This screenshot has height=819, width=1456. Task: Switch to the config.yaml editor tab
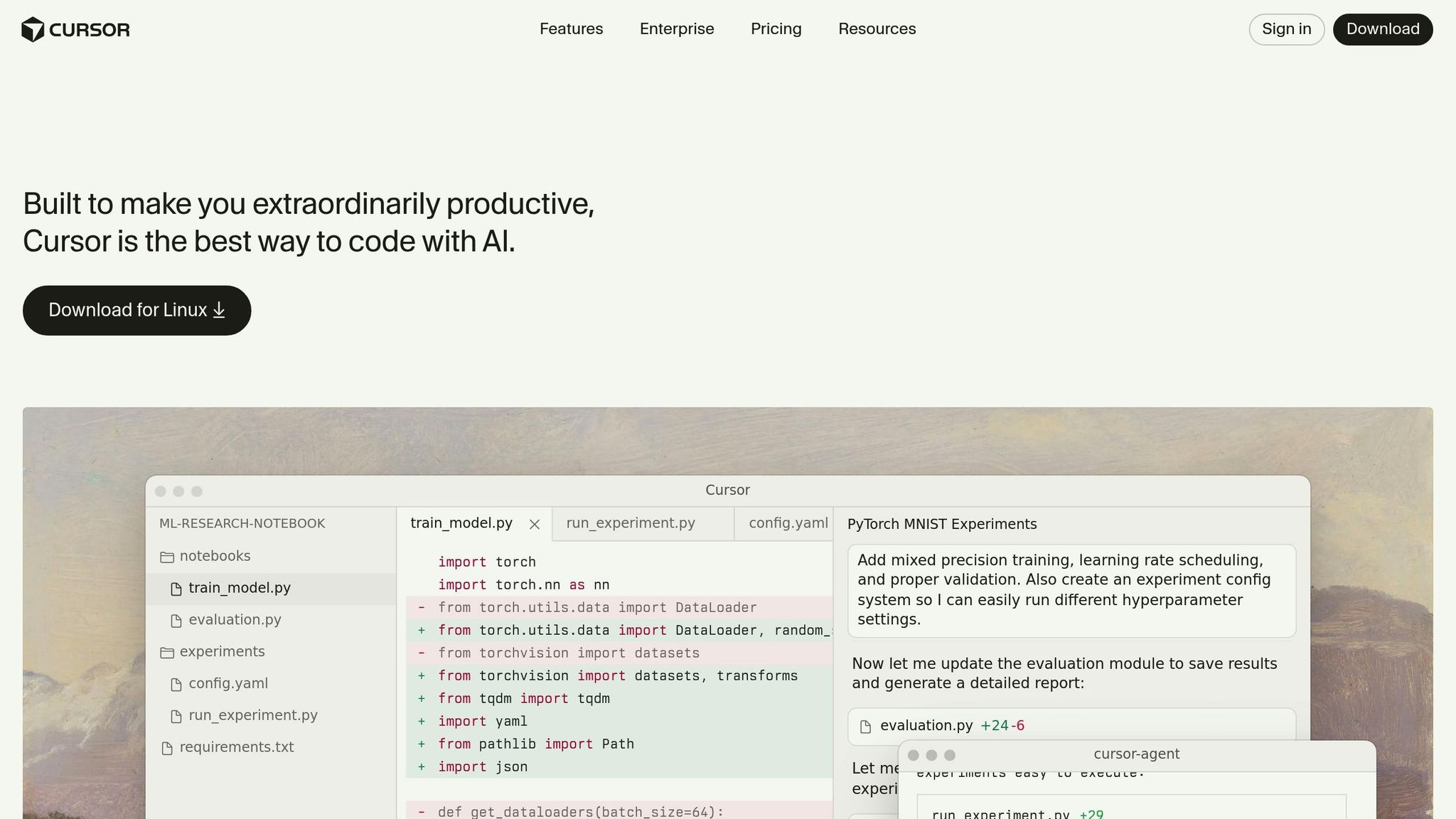pyautogui.click(x=788, y=523)
